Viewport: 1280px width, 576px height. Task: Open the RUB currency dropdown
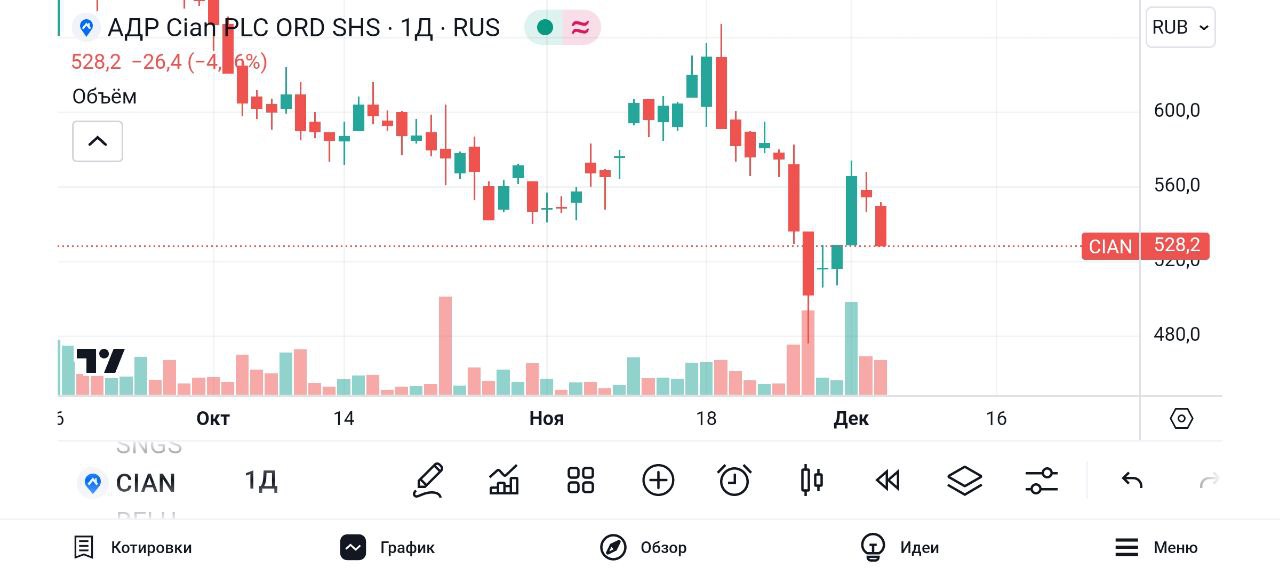(x=1181, y=27)
